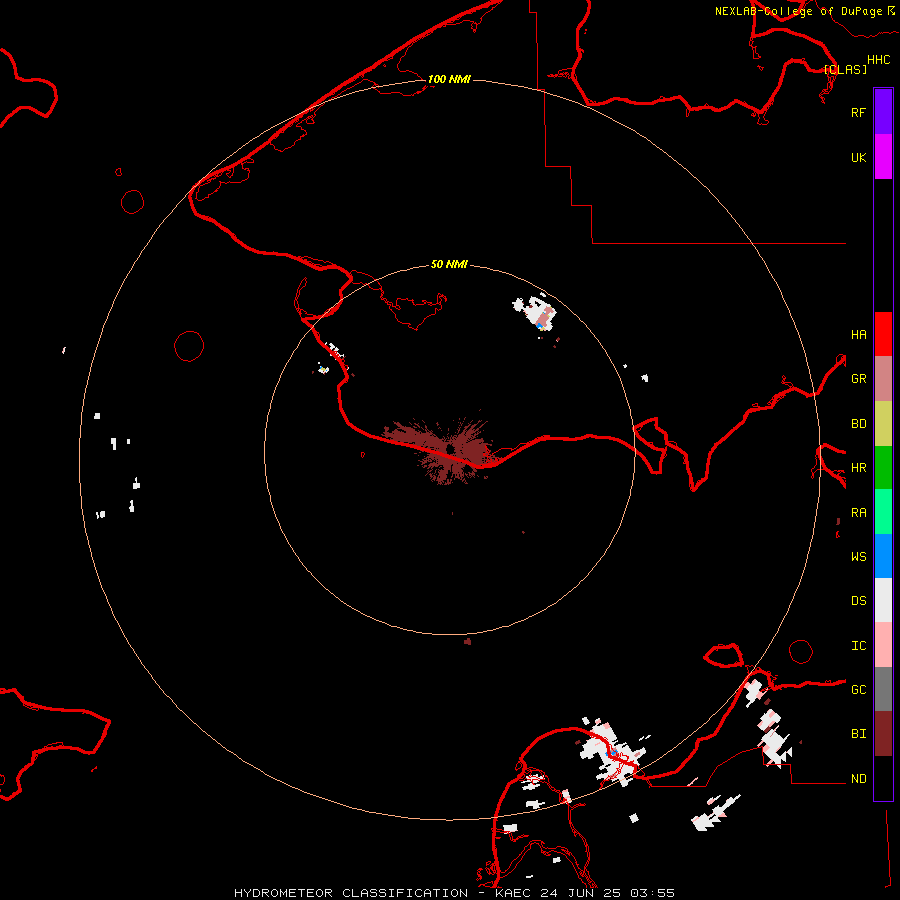The height and width of the screenshot is (900, 900).
Task: Click the "BD" legend label
Action: [858, 423]
